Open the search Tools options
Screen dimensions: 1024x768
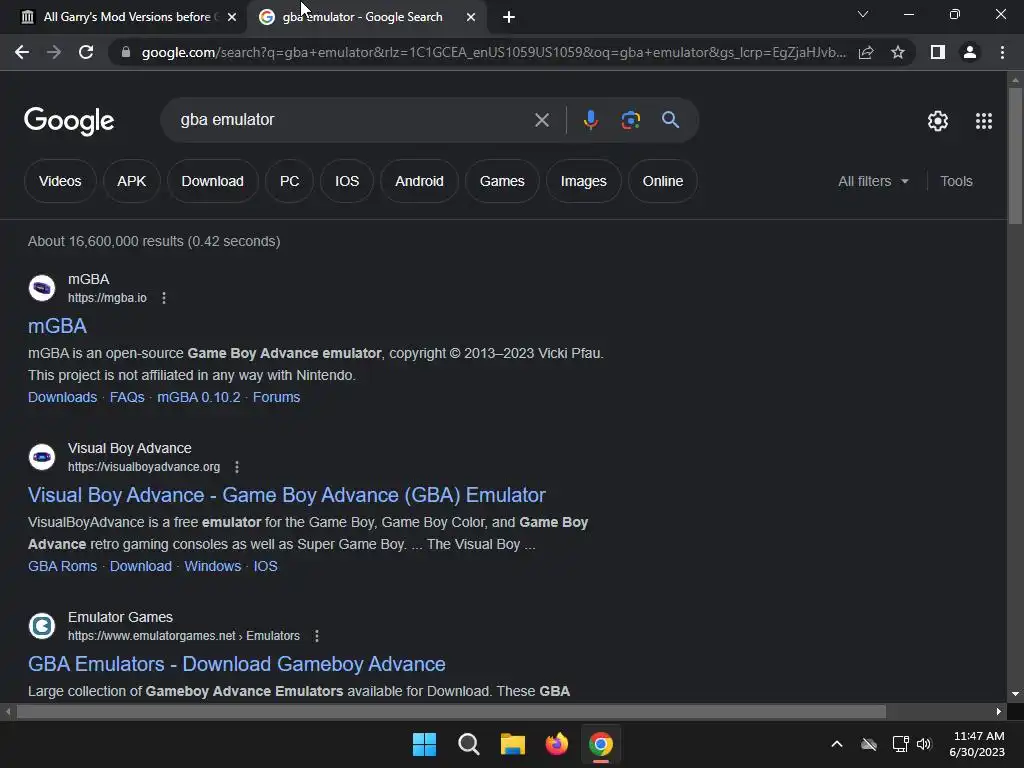[956, 181]
